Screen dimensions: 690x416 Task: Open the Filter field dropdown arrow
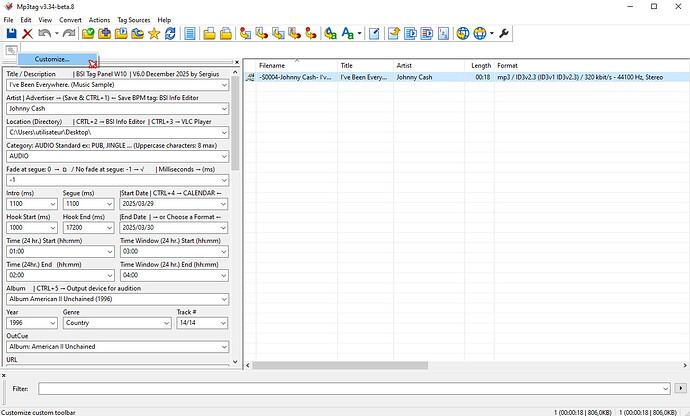[x=665, y=389]
